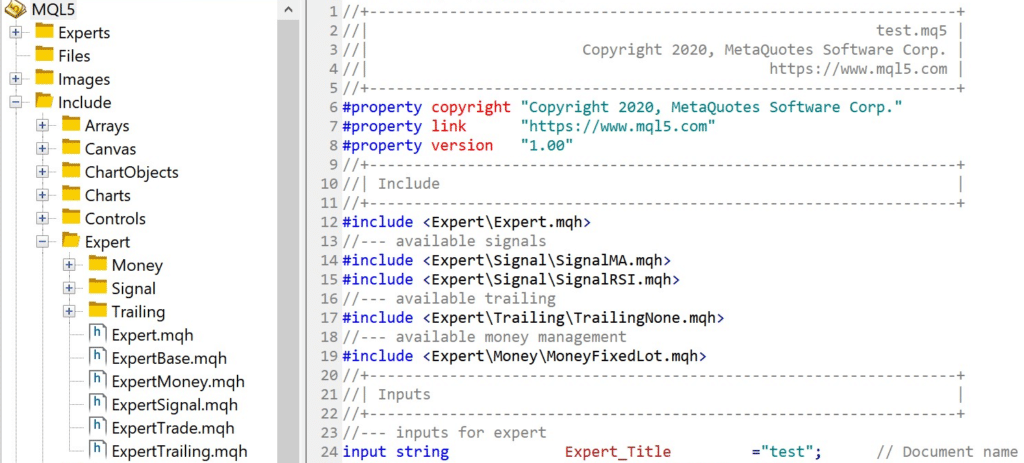Click the Files folder icon
Viewport: 1024px width, 463px height.
pyautogui.click(x=44, y=56)
